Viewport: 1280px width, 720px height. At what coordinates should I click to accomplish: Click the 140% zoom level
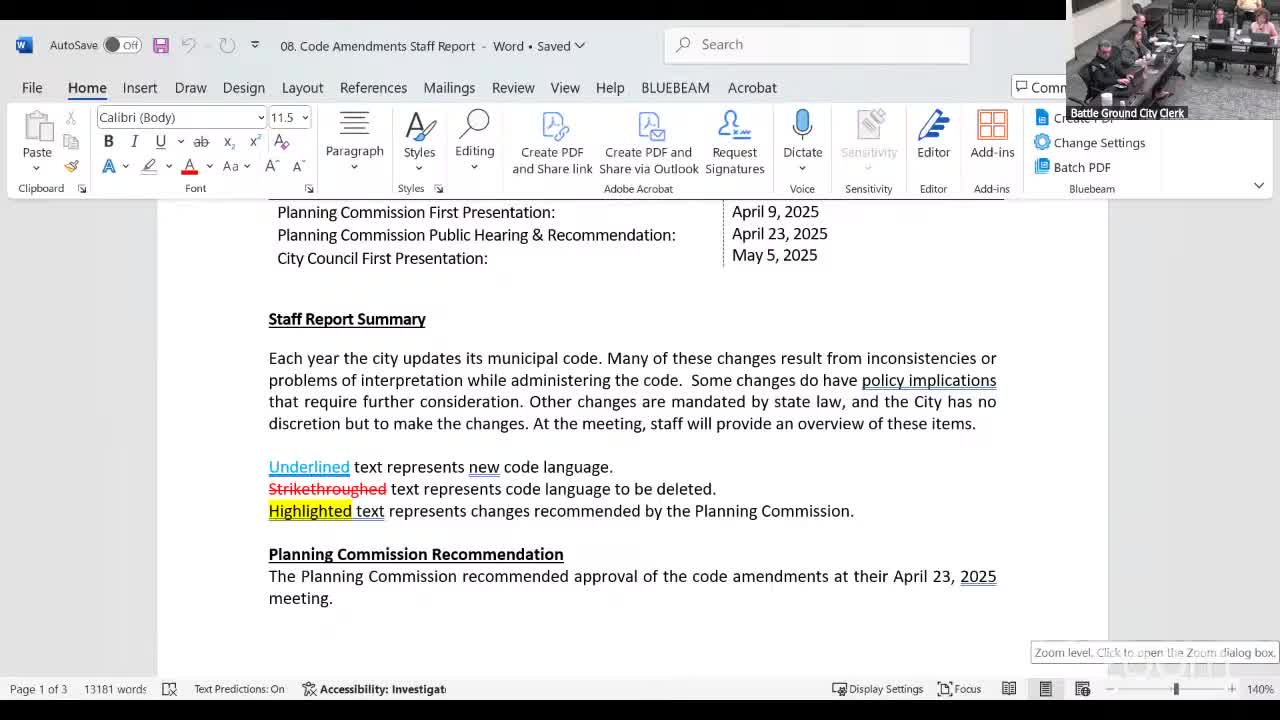tap(1260, 689)
